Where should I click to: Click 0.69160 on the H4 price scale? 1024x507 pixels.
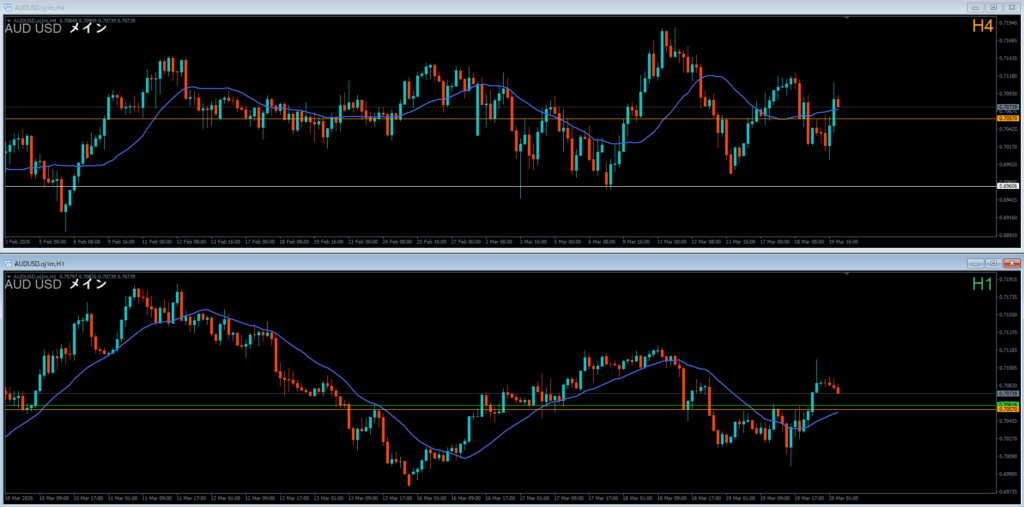(1009, 218)
